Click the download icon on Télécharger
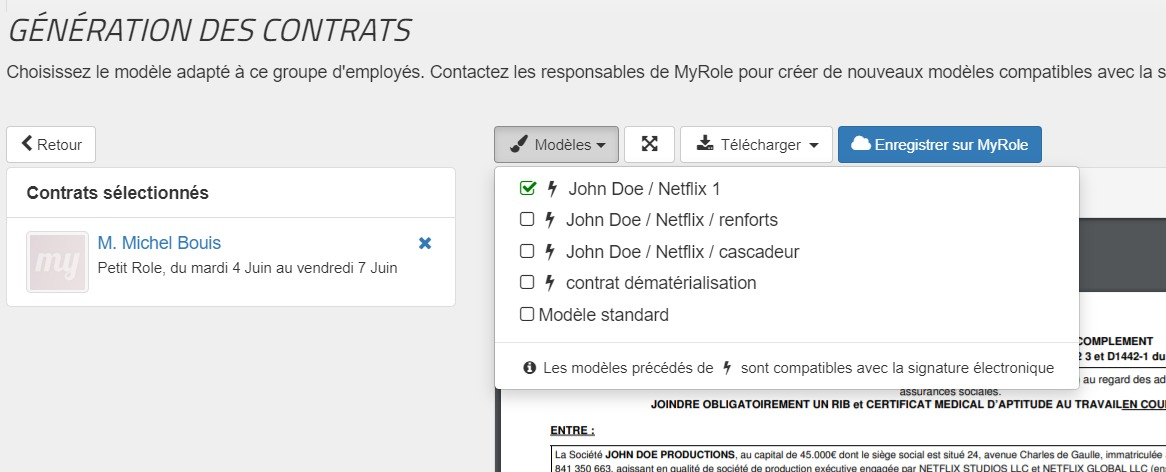Screen dimensions: 1166x472 pos(704,144)
